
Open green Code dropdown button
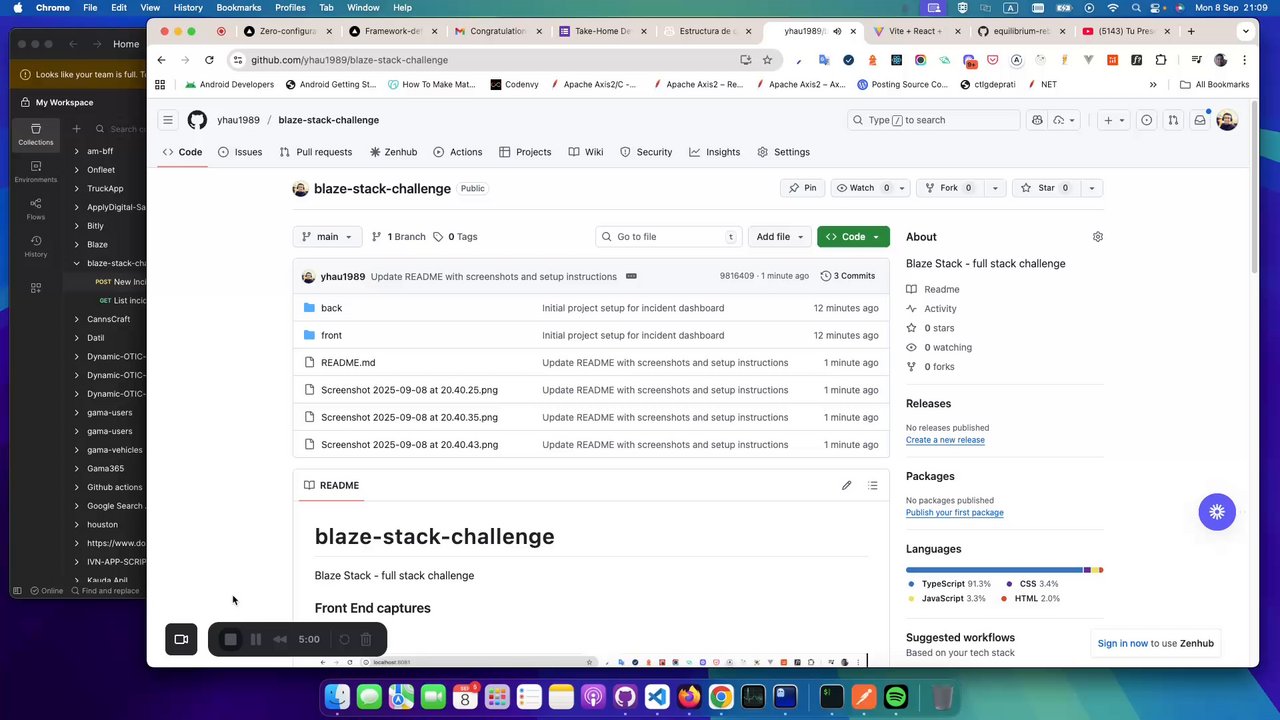coord(853,237)
